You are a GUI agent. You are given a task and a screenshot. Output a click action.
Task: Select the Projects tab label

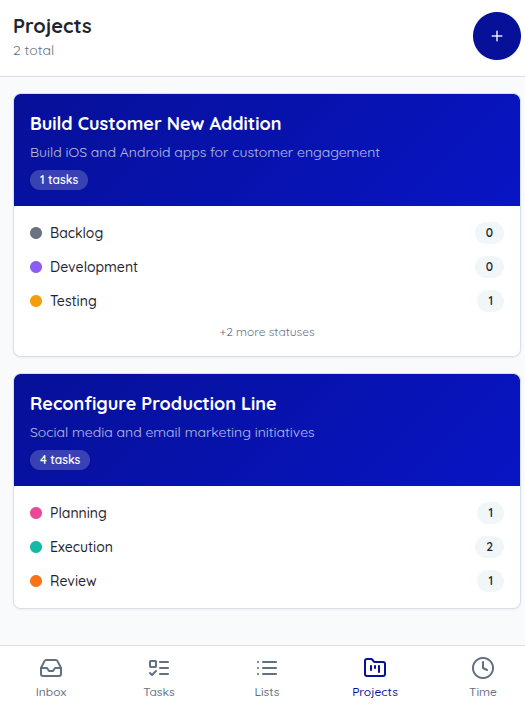[x=375, y=692]
